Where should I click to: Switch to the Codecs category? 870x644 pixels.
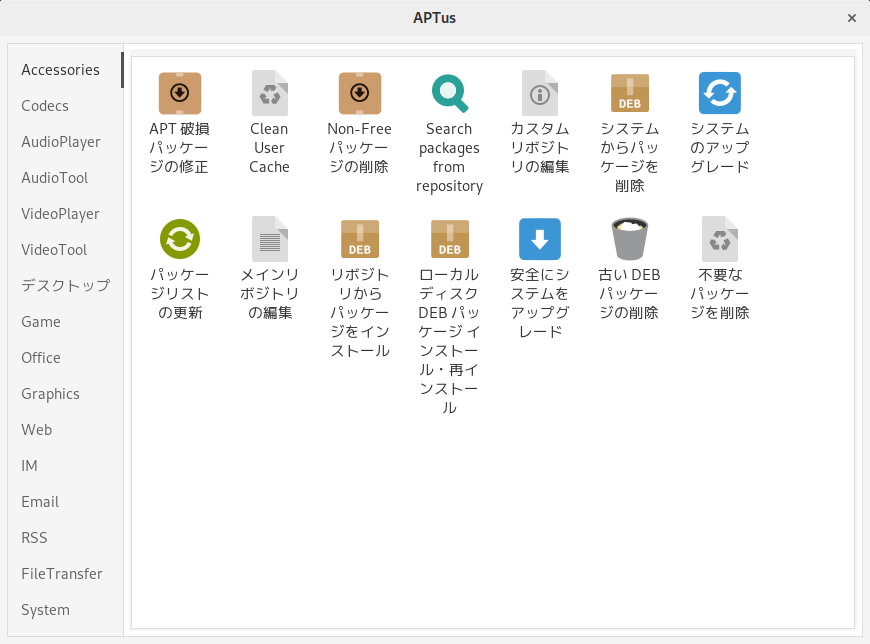[x=65, y=106]
